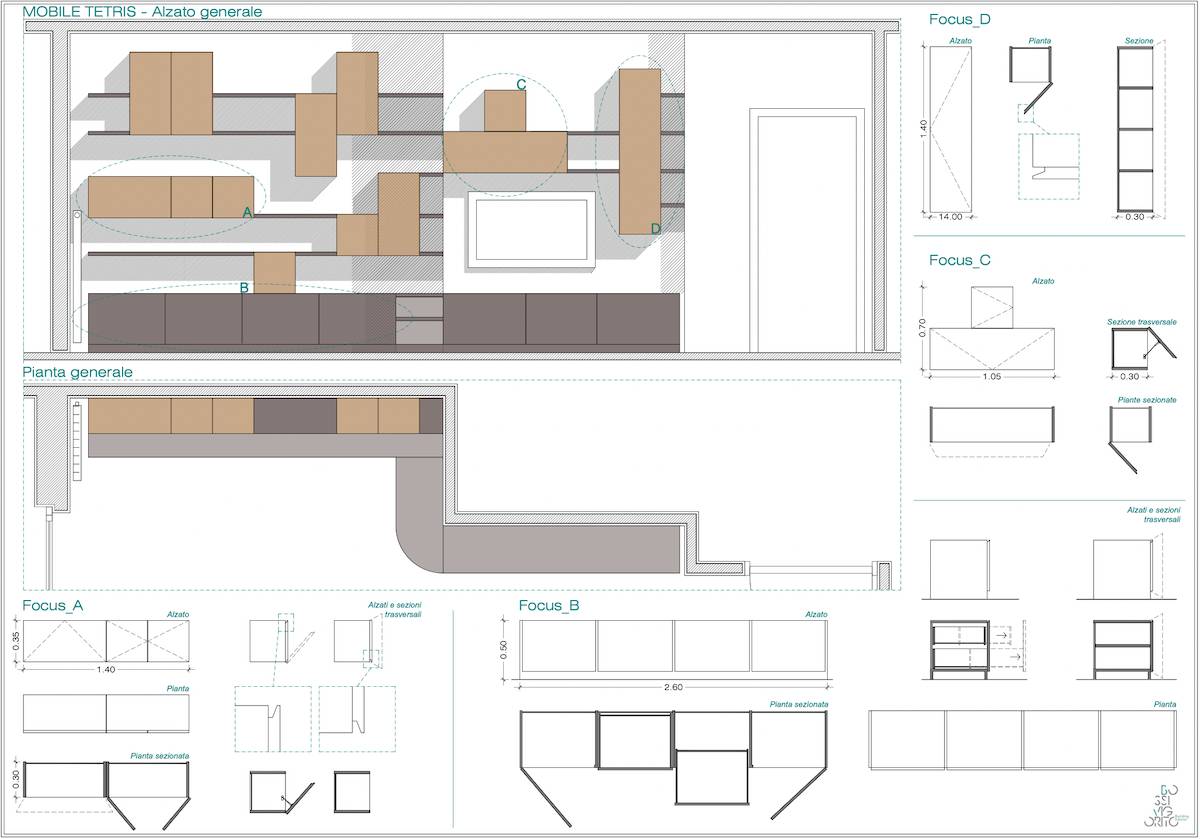Click the Focus_D dashed hinge detail box
The width and height of the screenshot is (1200, 839).
pos(1049,165)
